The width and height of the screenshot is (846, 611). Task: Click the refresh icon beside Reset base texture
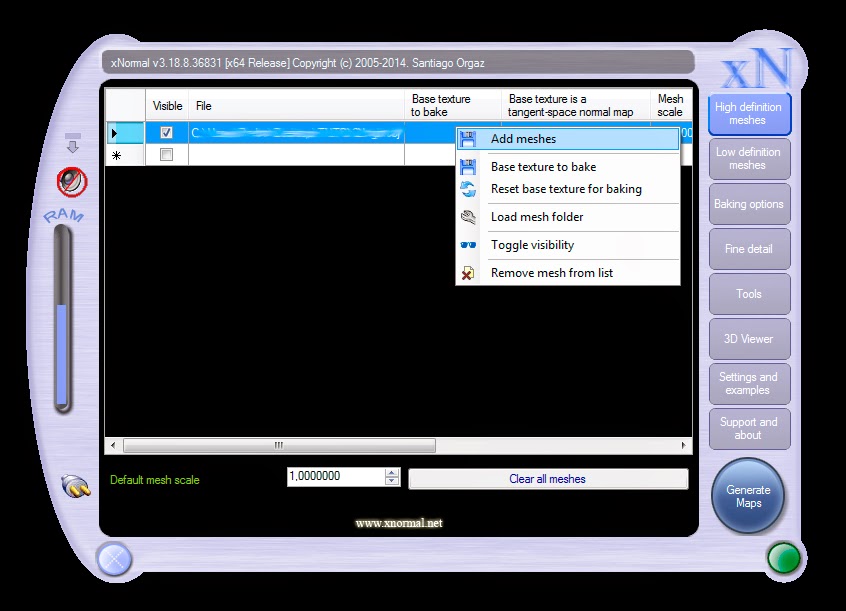tap(468, 189)
